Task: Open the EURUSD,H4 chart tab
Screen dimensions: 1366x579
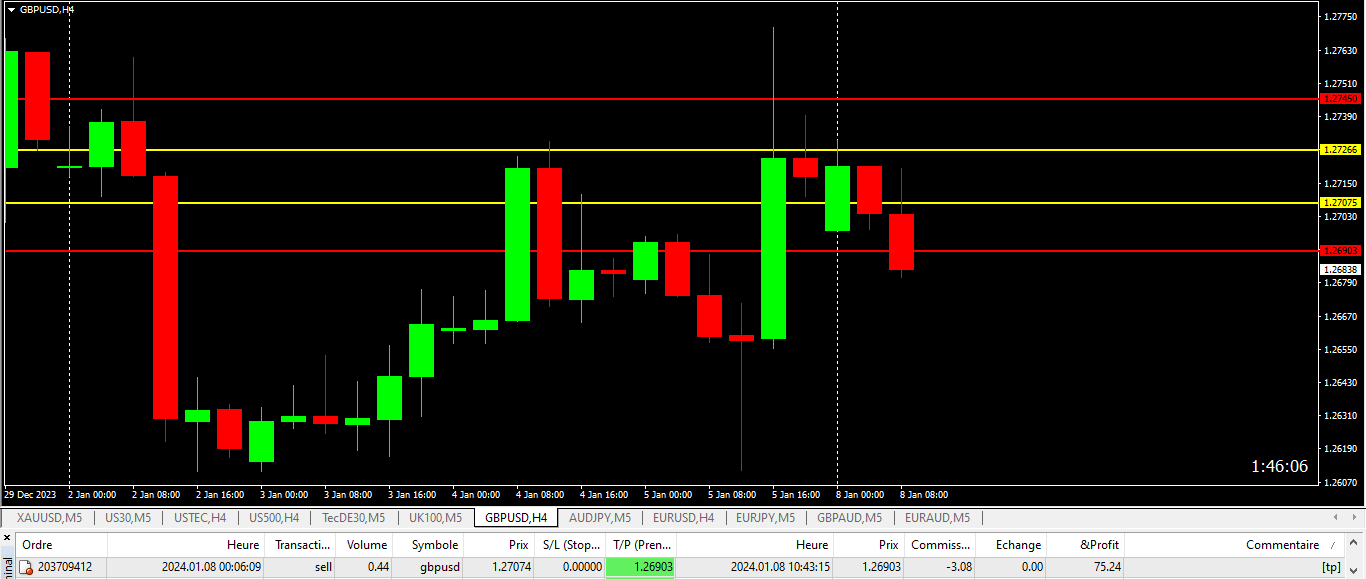Action: 683,518
